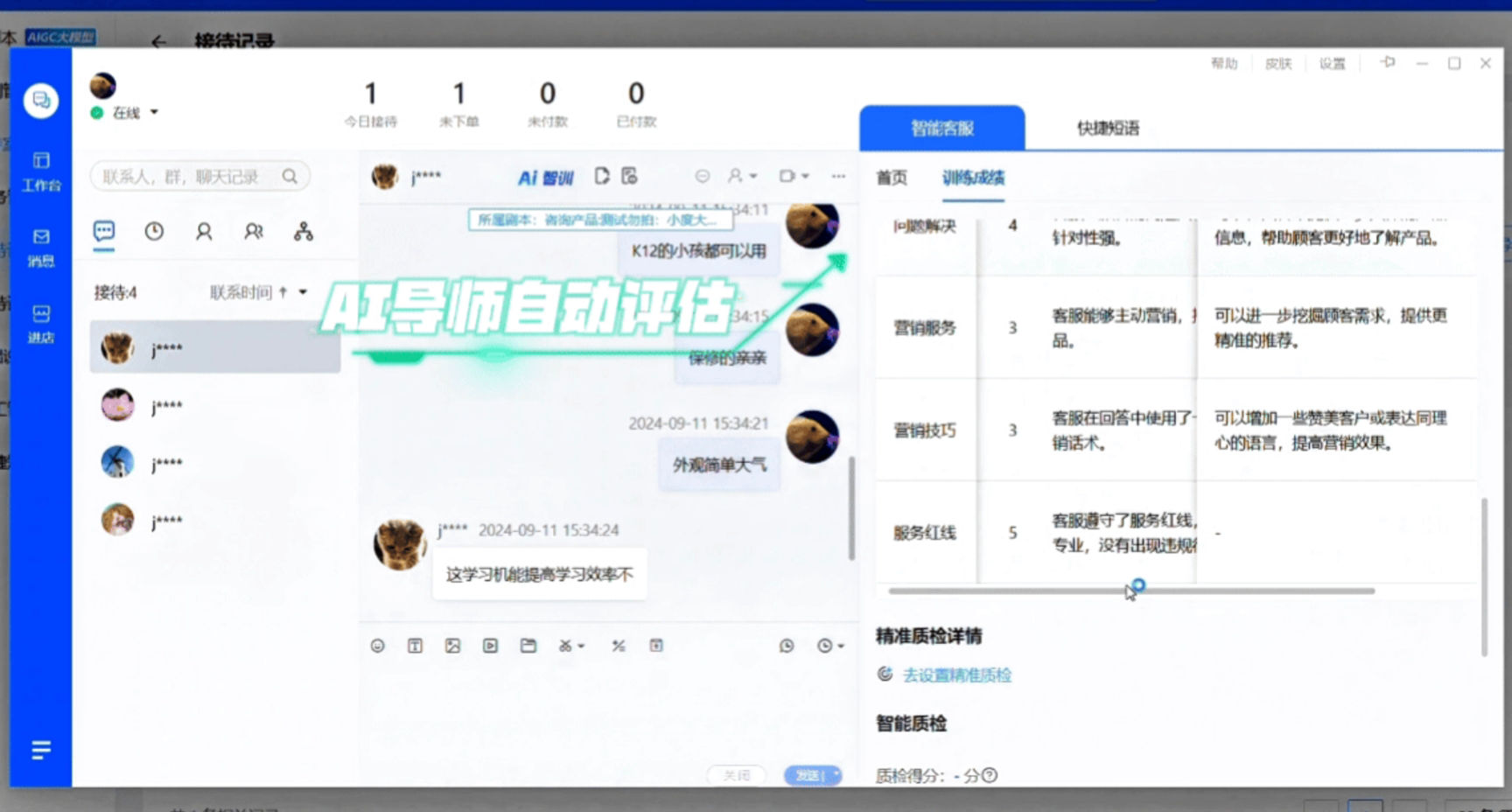Expand the scissors screenshot dropdown
The image size is (1512, 812).
pyautogui.click(x=581, y=647)
